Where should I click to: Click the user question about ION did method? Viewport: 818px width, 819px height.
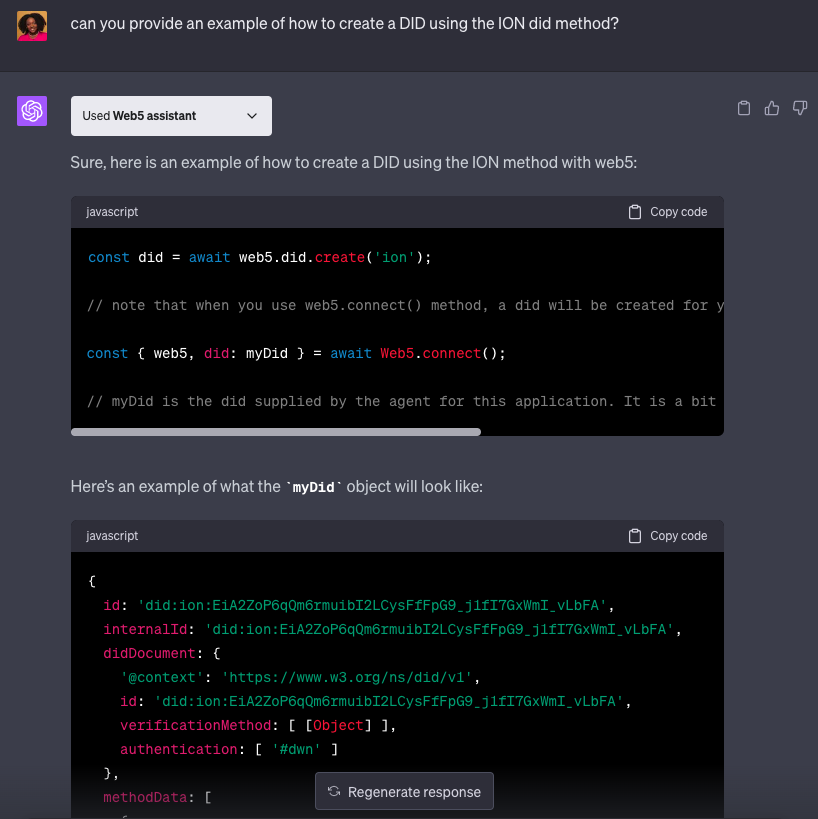[344, 24]
